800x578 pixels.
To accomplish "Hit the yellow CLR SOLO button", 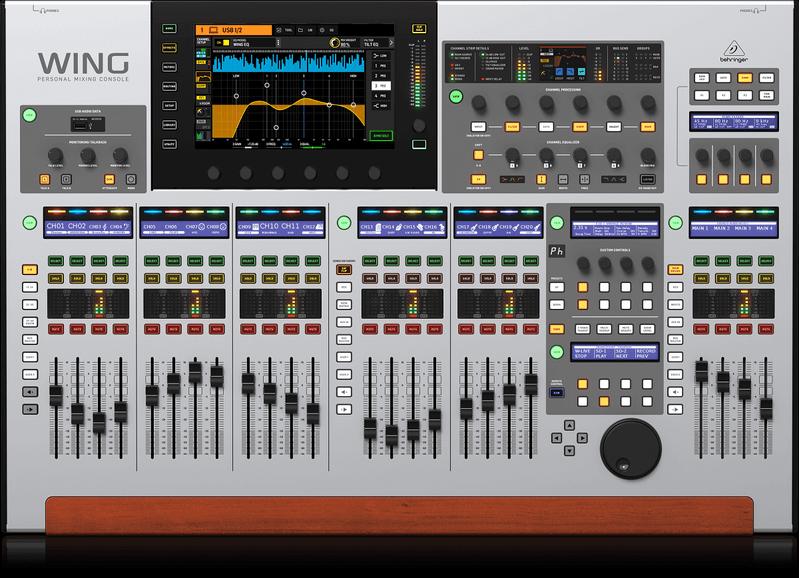I will 419,29.
